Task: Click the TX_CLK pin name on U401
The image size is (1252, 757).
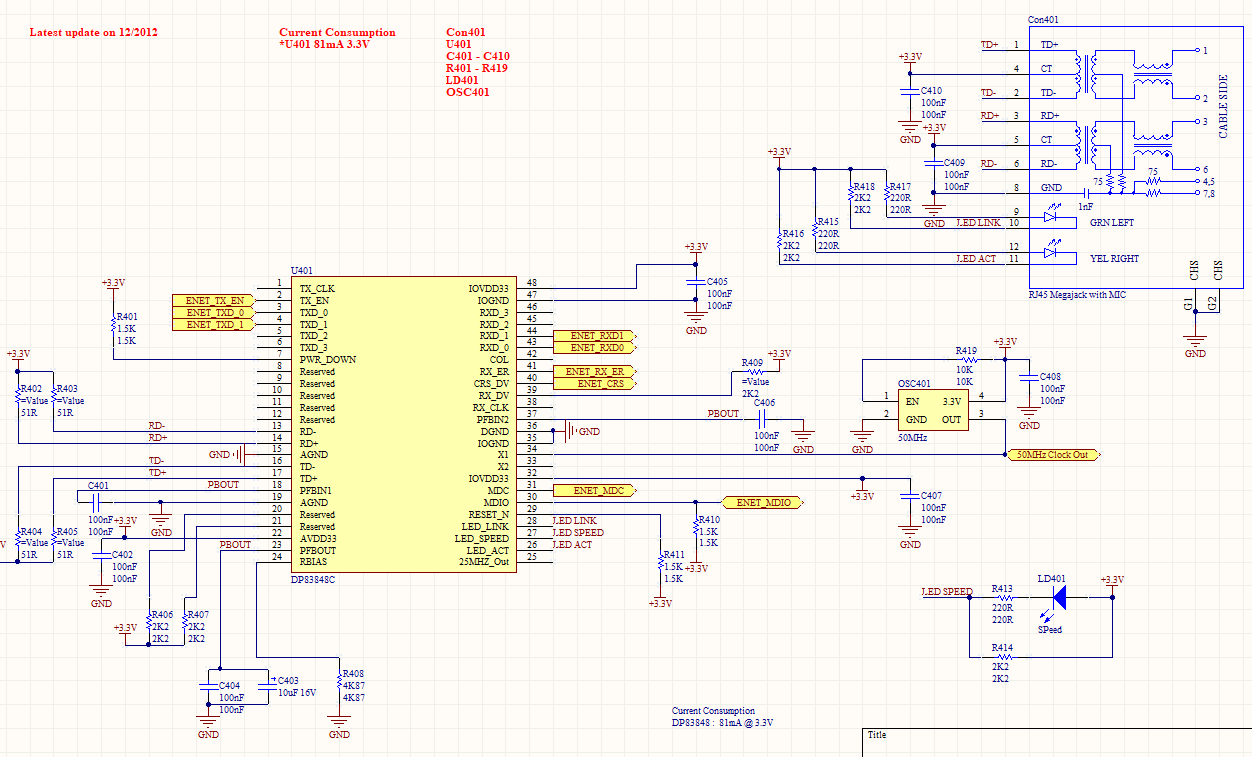Action: tap(317, 288)
